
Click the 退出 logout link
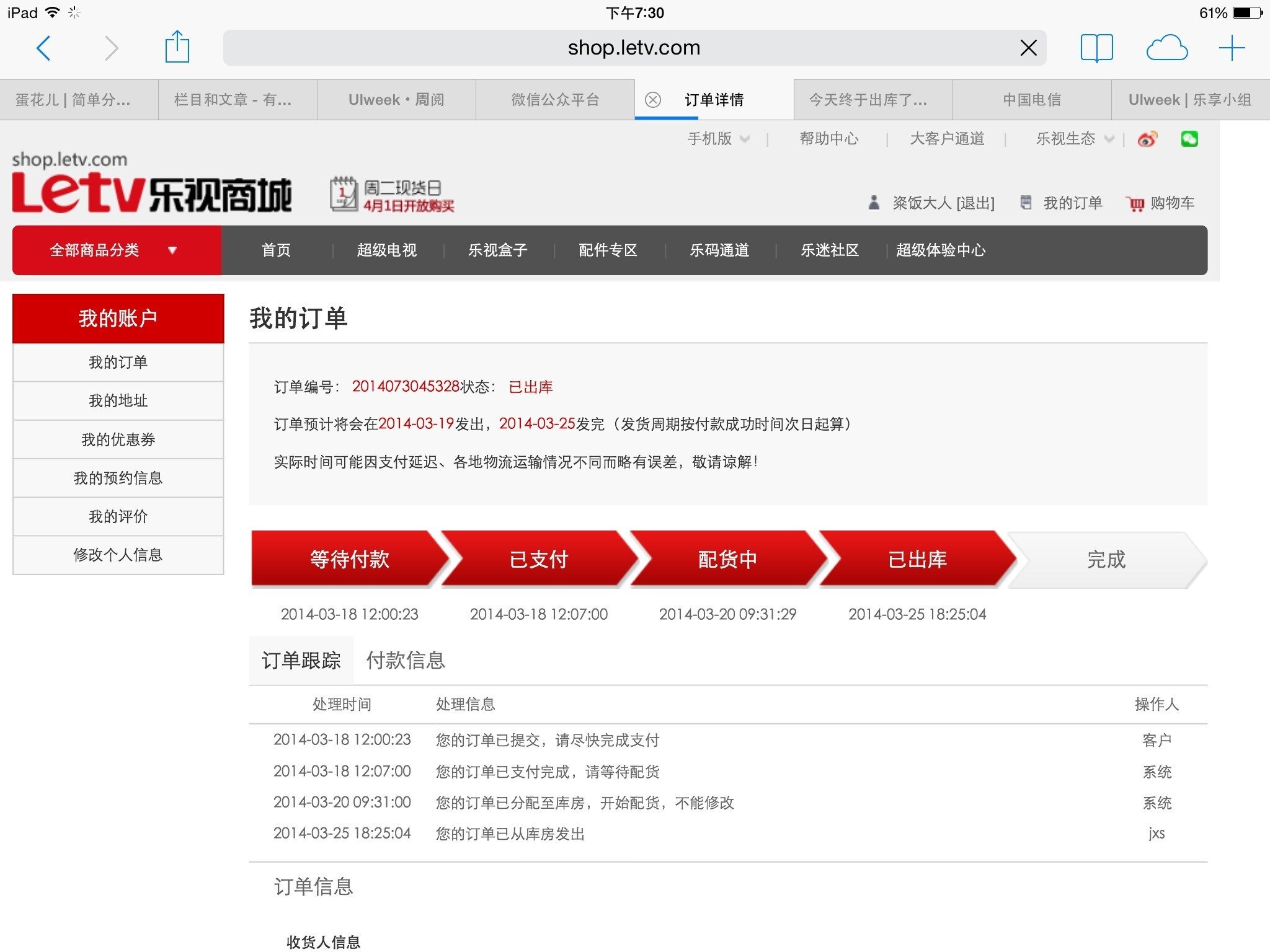pyautogui.click(x=975, y=203)
